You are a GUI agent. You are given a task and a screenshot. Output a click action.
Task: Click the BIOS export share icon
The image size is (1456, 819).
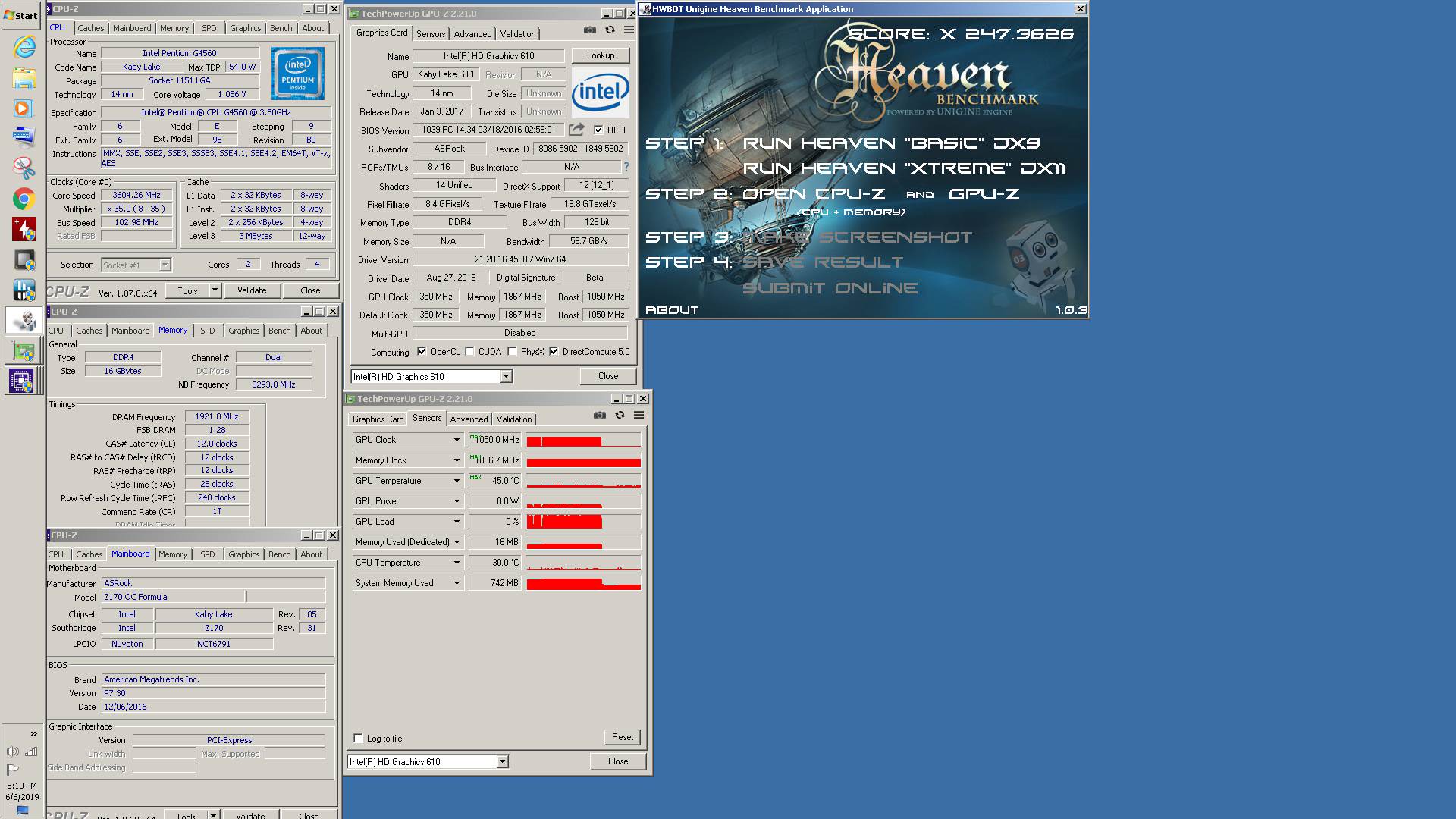pyautogui.click(x=577, y=130)
